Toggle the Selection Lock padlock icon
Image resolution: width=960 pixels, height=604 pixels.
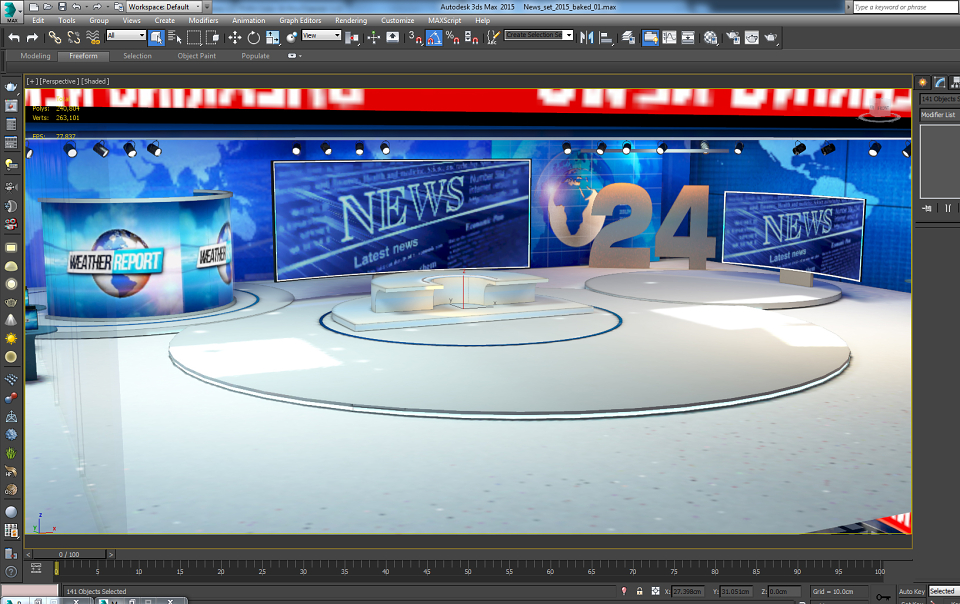[639, 591]
